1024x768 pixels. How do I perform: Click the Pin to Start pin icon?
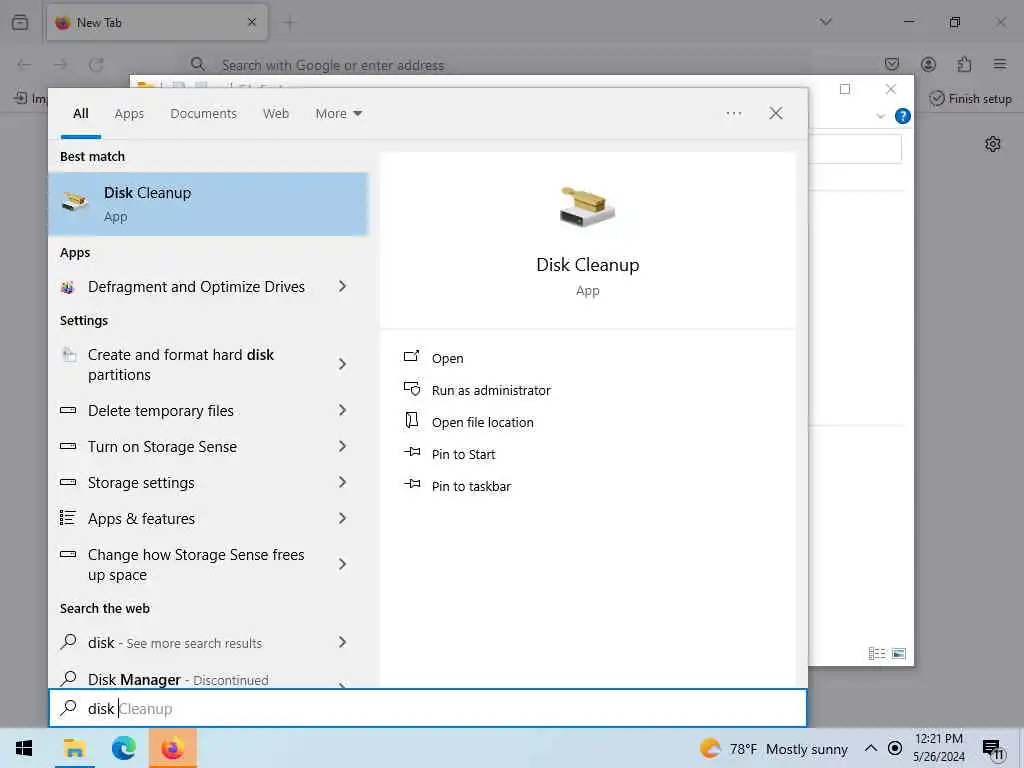pos(412,452)
